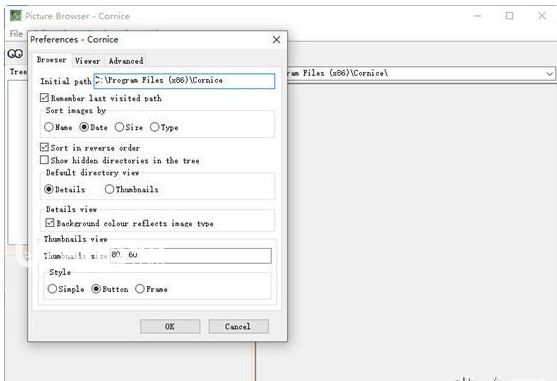The height and width of the screenshot is (381, 557).
Task: Confirm preferences with OK button
Action: [170, 326]
